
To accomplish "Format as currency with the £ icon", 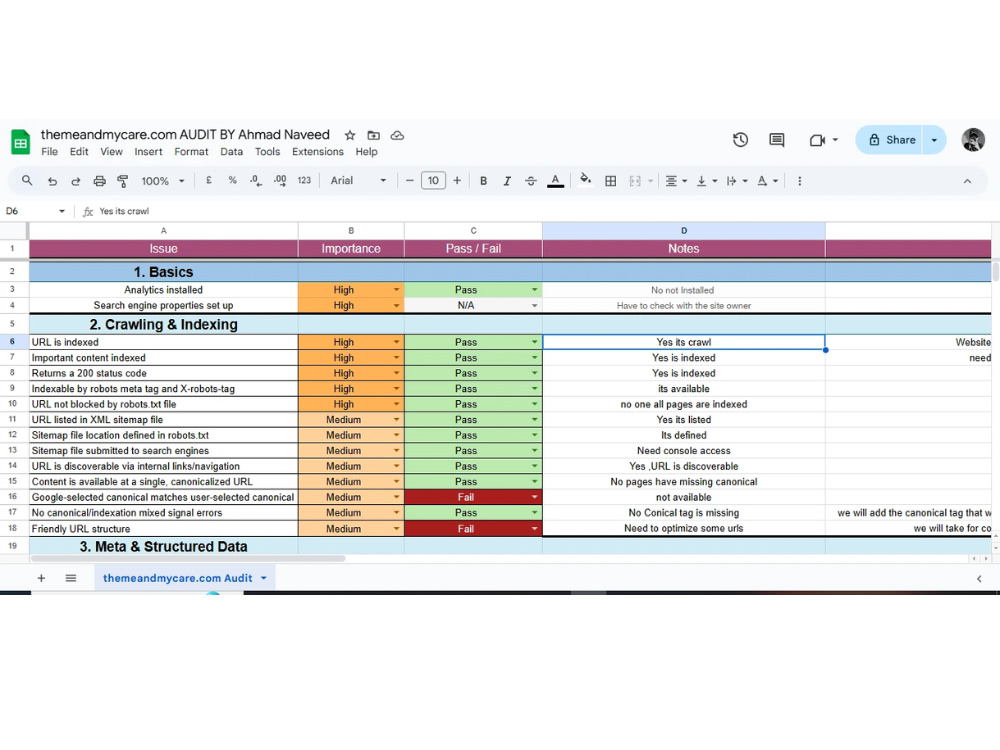I will 209,180.
